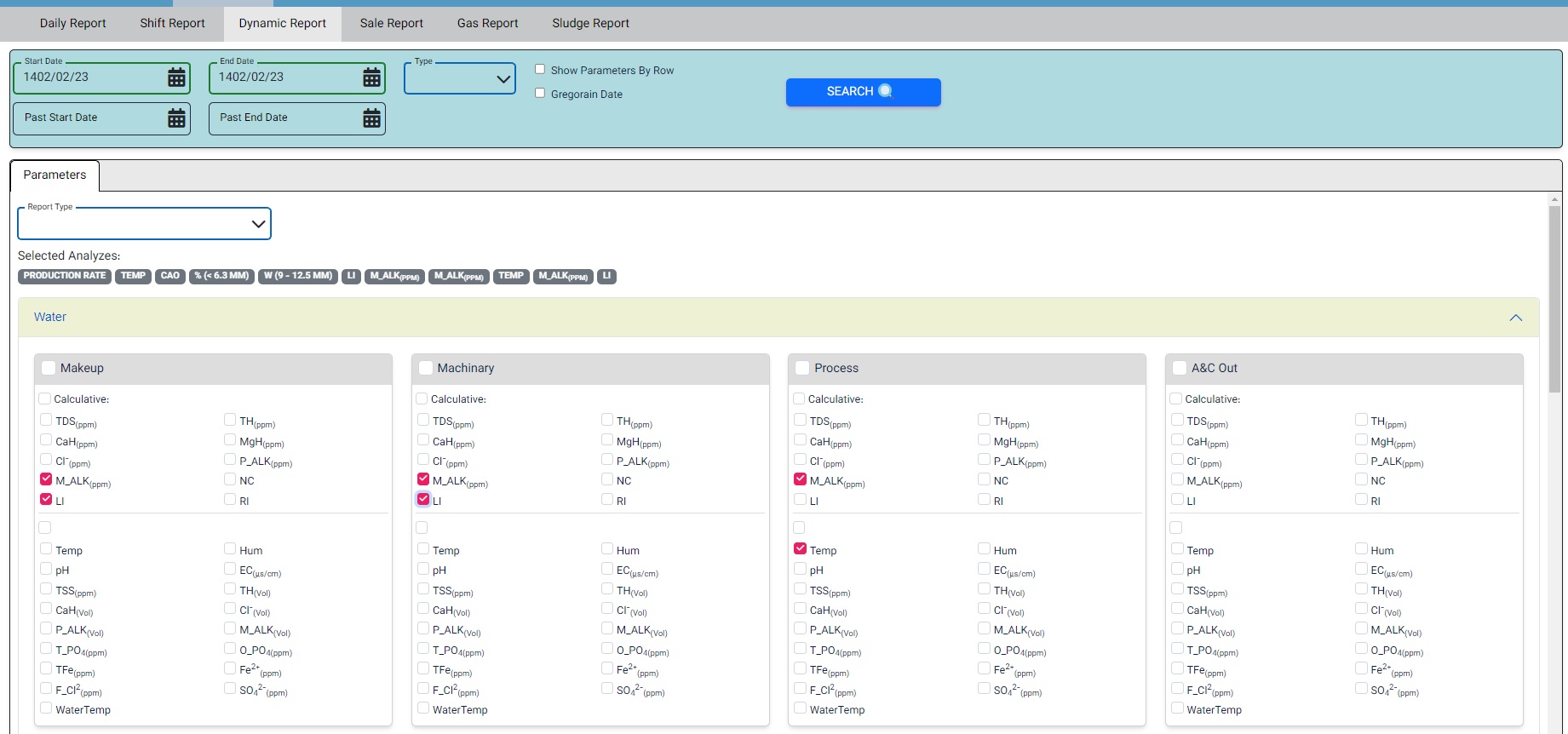Check P_ALK(ppm) in Machinary panel
Viewport: 1568px width, 734px height.
click(x=607, y=460)
